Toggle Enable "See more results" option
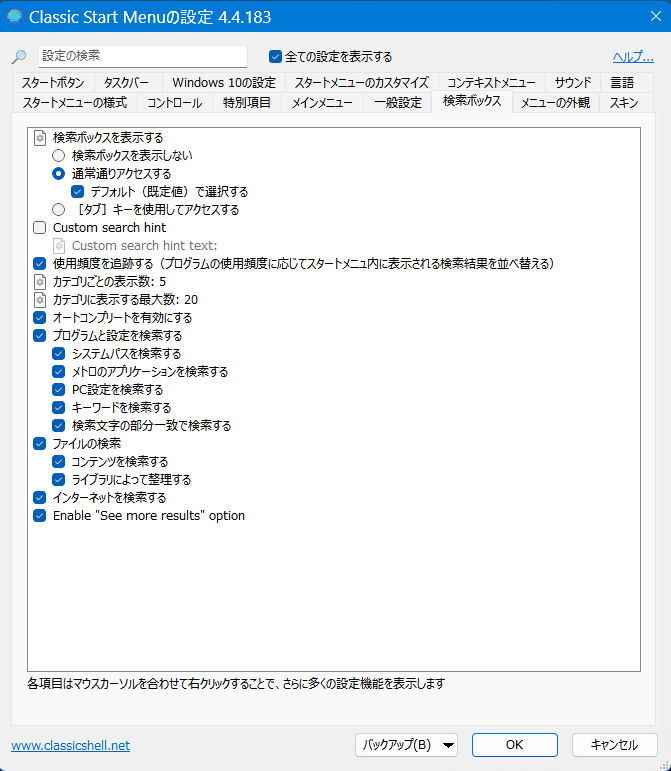Image resolution: width=671 pixels, height=771 pixels. pyautogui.click(x=40, y=516)
